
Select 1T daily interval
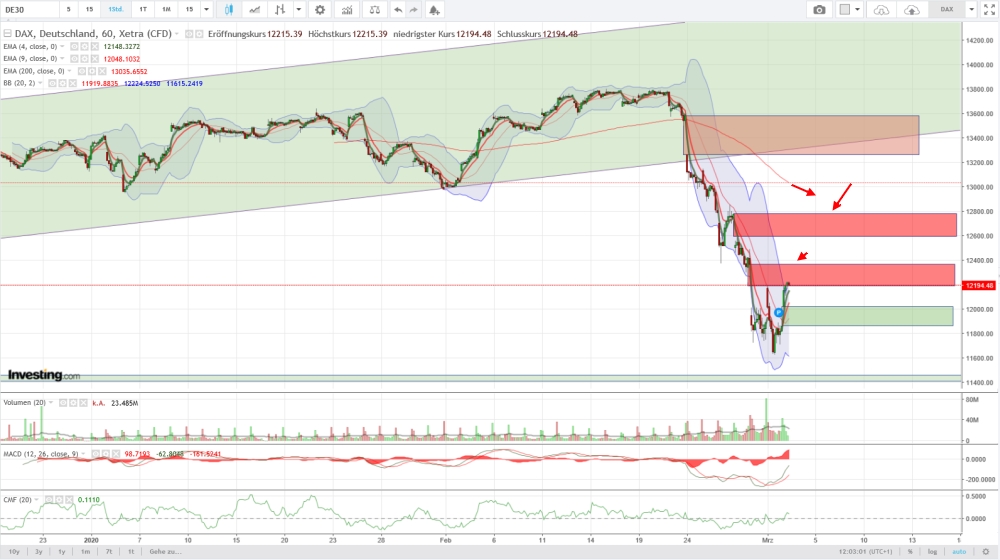[x=143, y=10]
